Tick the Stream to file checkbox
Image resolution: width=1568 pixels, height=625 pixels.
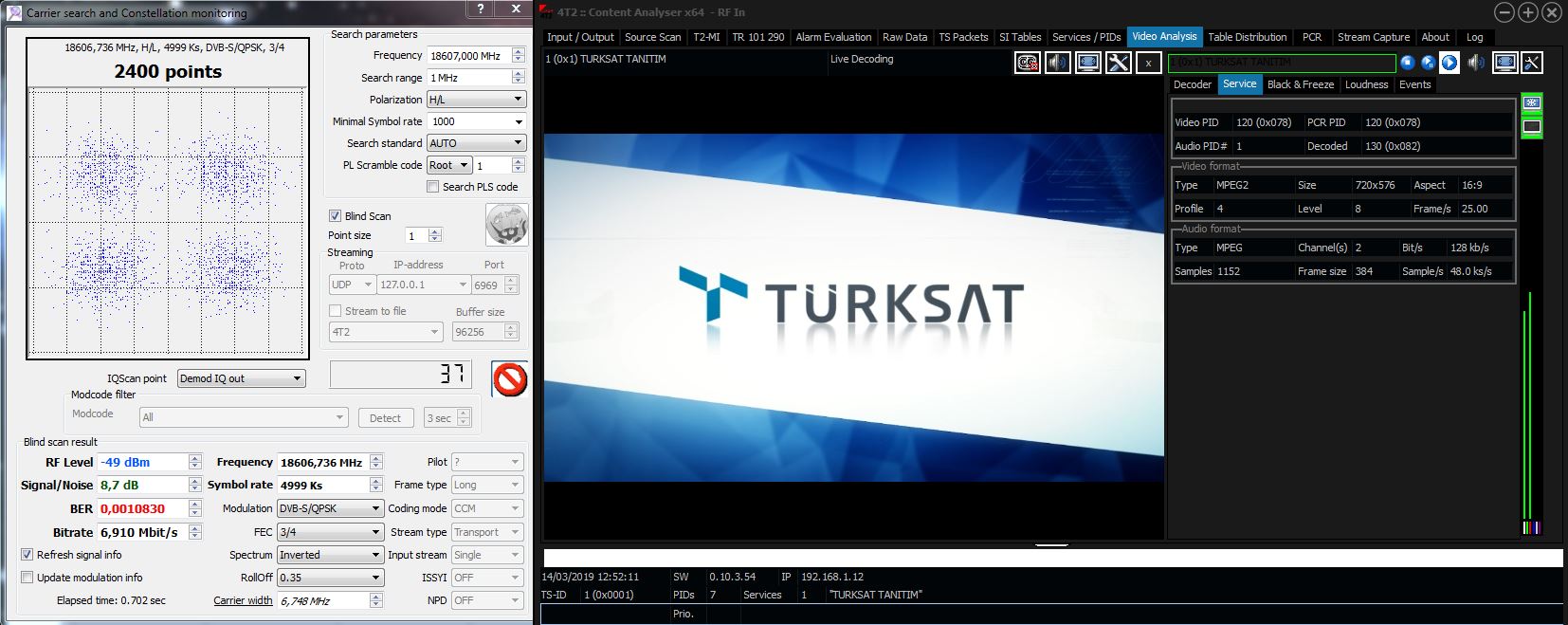click(x=335, y=311)
